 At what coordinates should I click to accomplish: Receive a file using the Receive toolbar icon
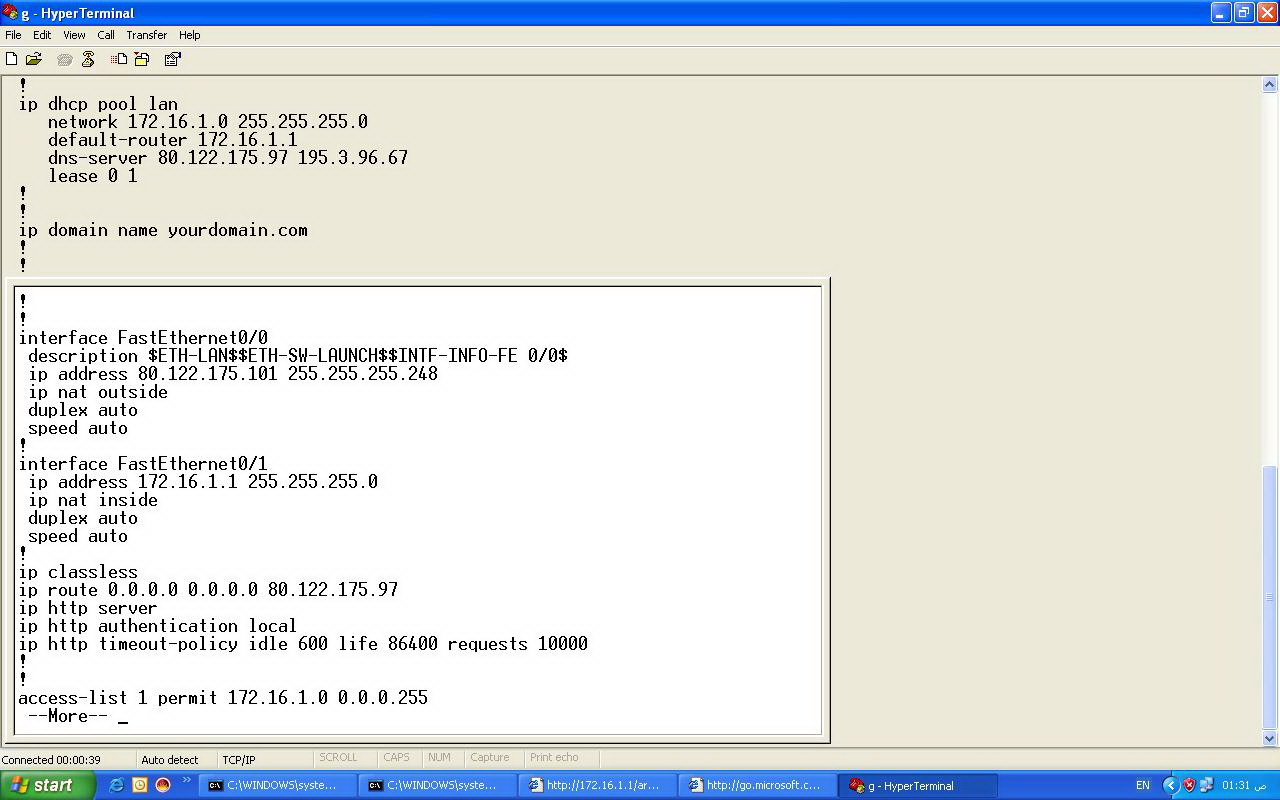(x=141, y=59)
